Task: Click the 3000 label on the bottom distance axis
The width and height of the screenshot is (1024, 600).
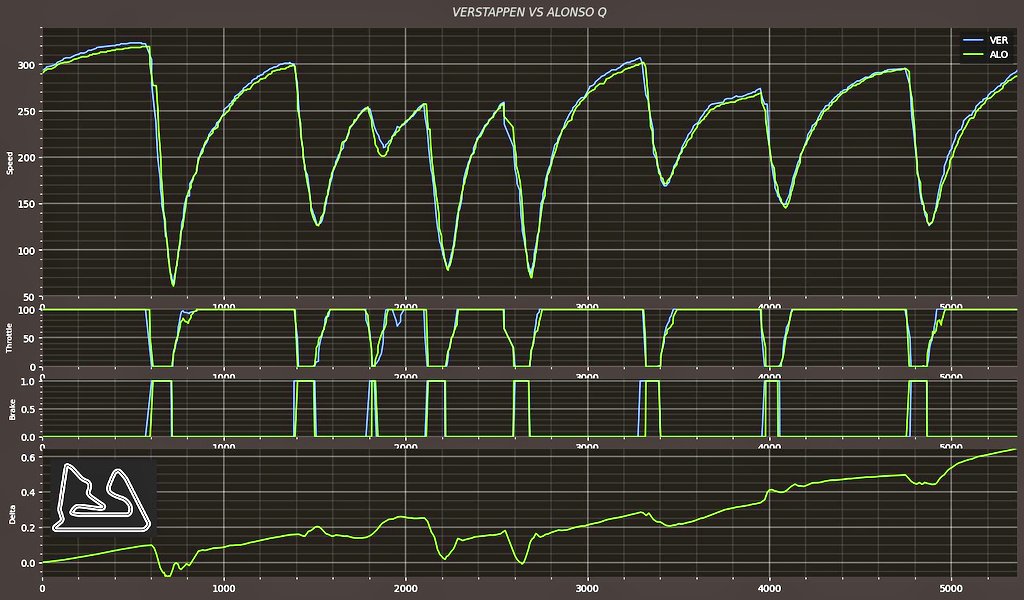Action: tap(587, 588)
